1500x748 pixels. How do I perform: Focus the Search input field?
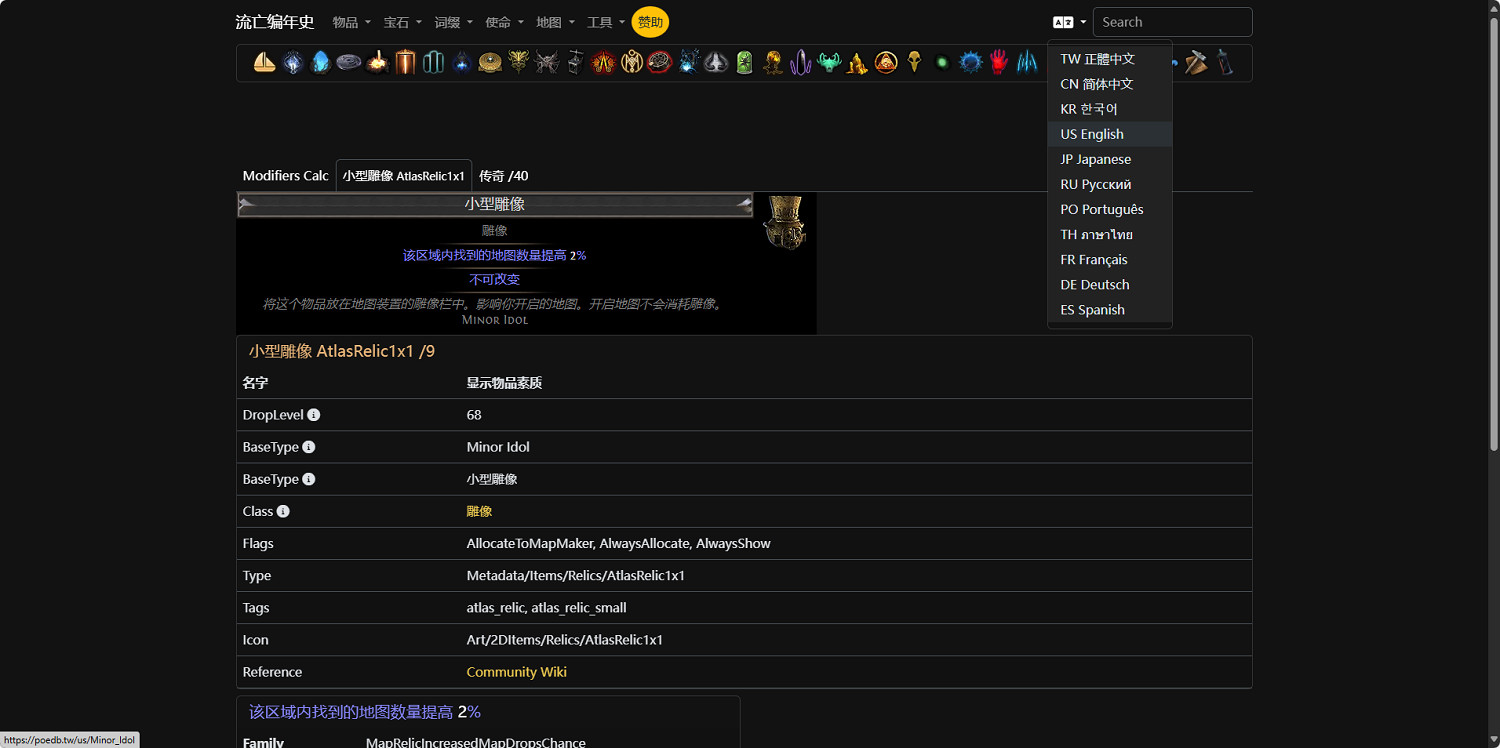coord(1172,22)
